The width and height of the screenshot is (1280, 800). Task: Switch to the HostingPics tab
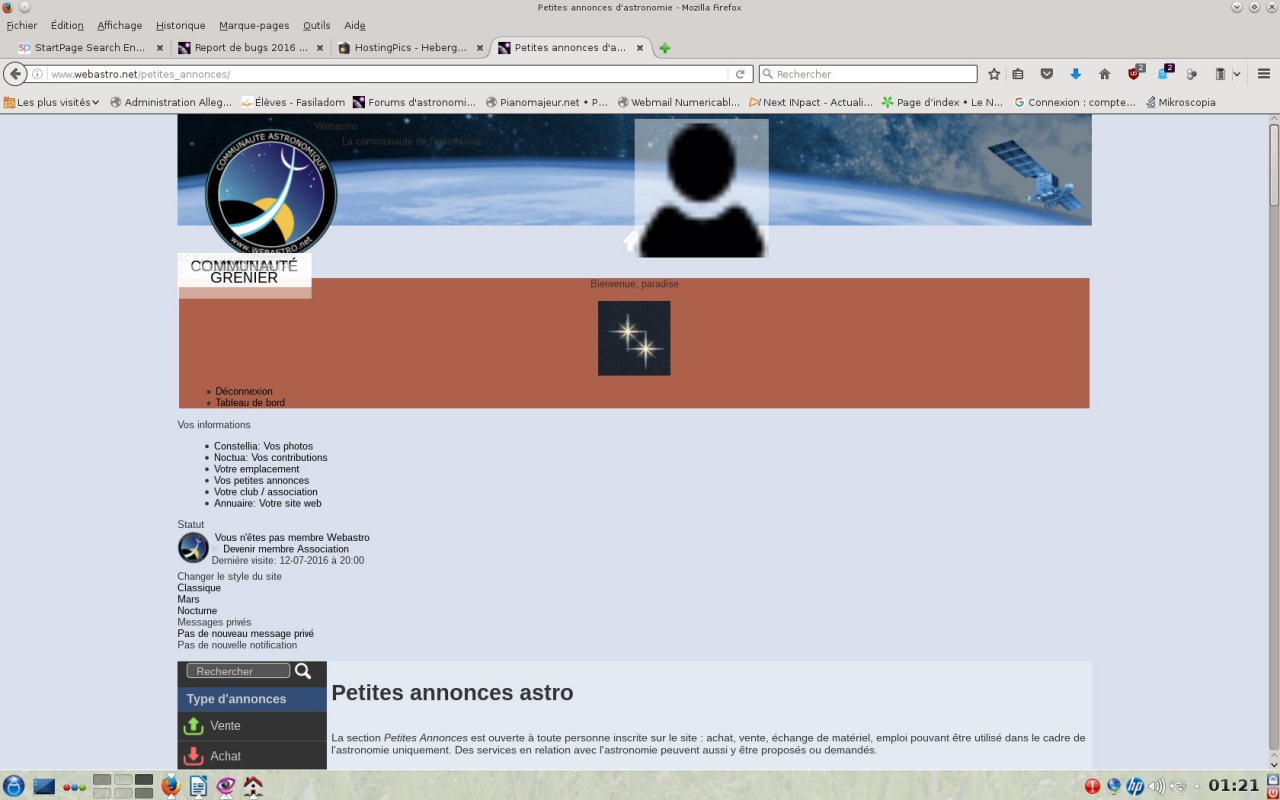[410, 48]
